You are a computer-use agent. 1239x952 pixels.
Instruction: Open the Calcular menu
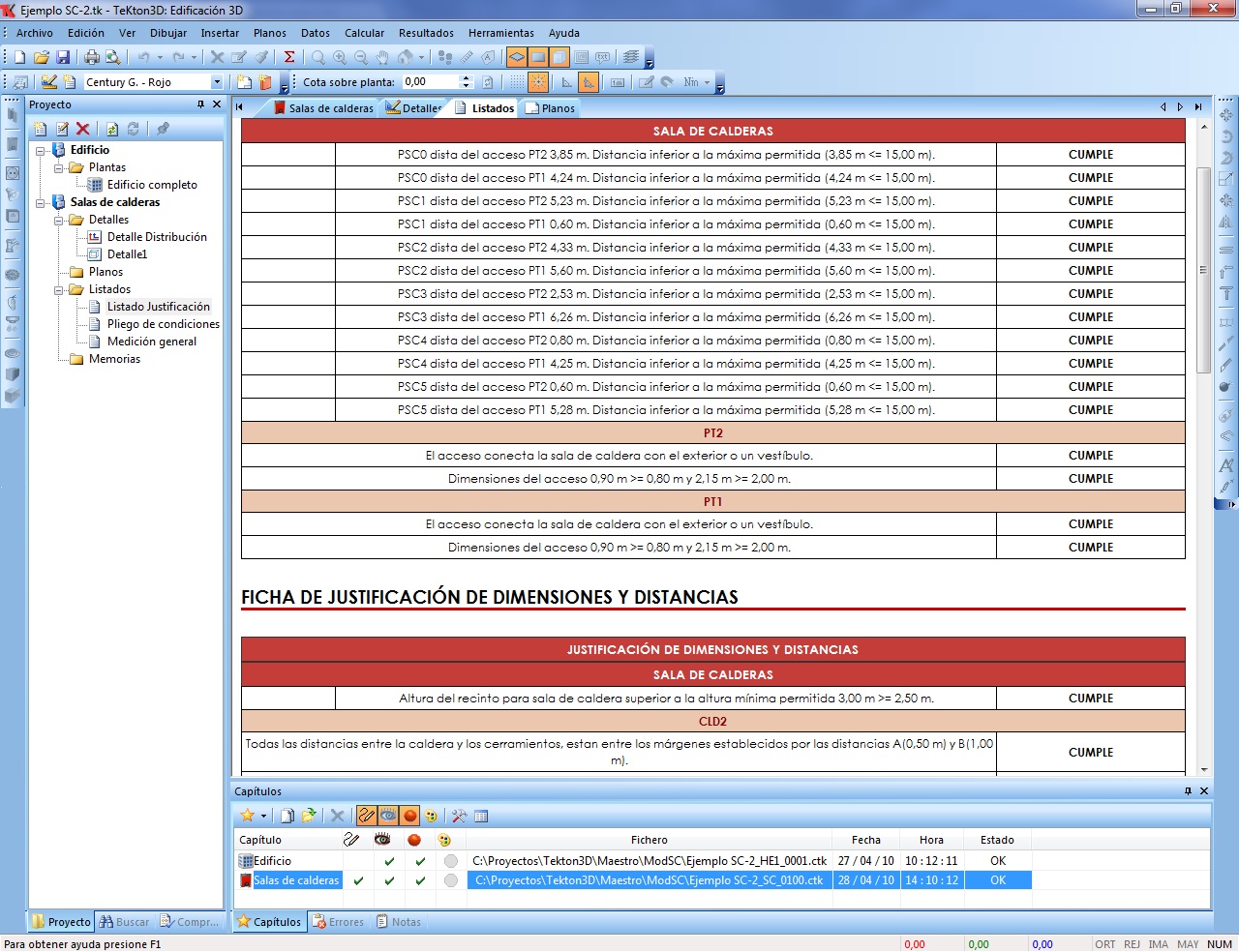point(364,33)
